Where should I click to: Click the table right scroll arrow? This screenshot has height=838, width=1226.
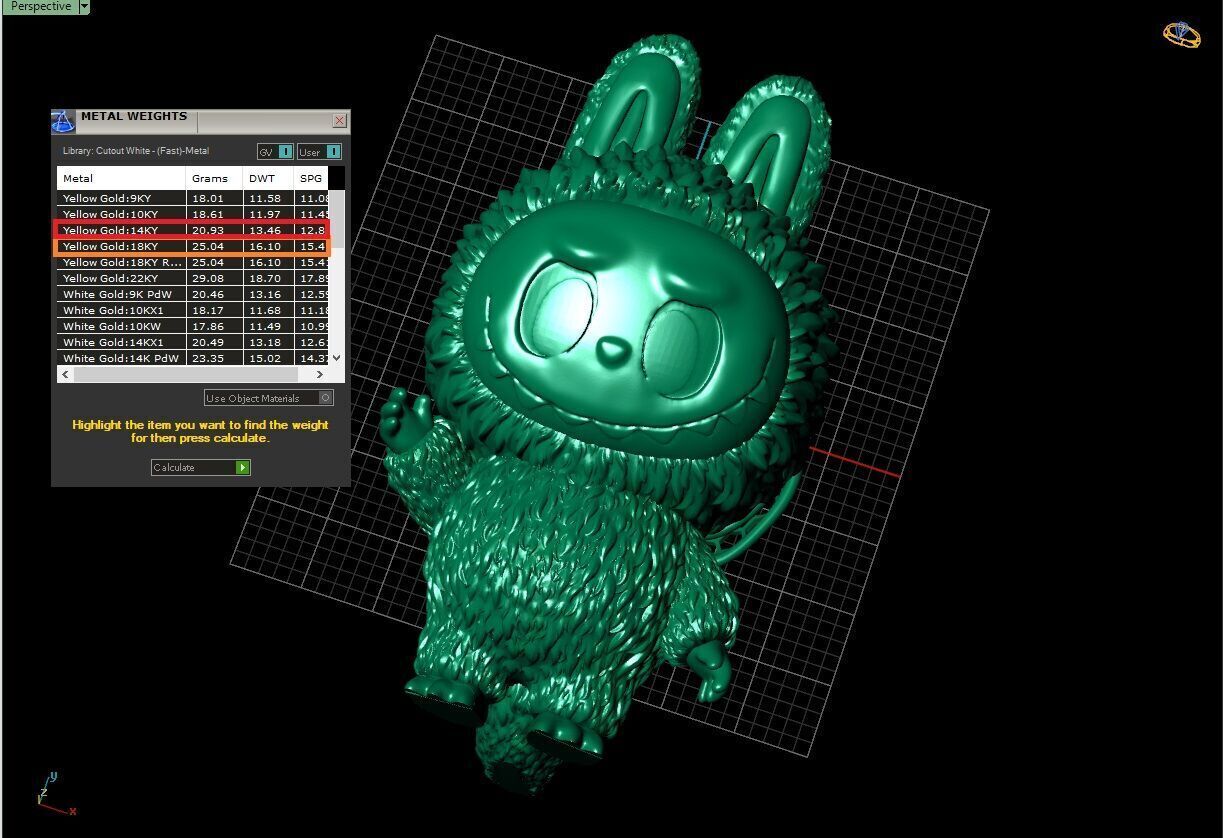320,374
